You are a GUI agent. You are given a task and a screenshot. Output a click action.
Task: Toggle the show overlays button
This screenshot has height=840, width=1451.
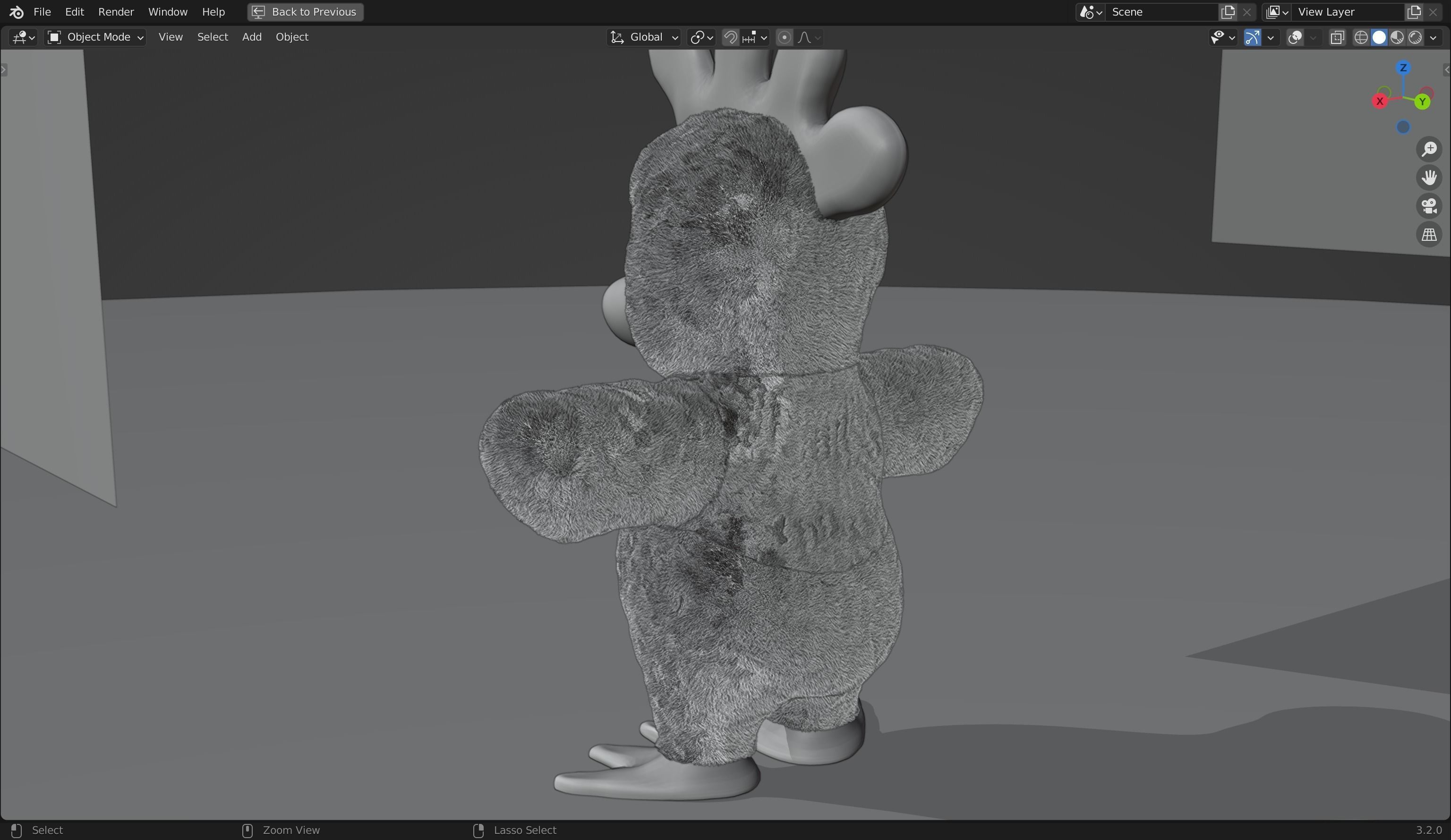[x=1295, y=37]
